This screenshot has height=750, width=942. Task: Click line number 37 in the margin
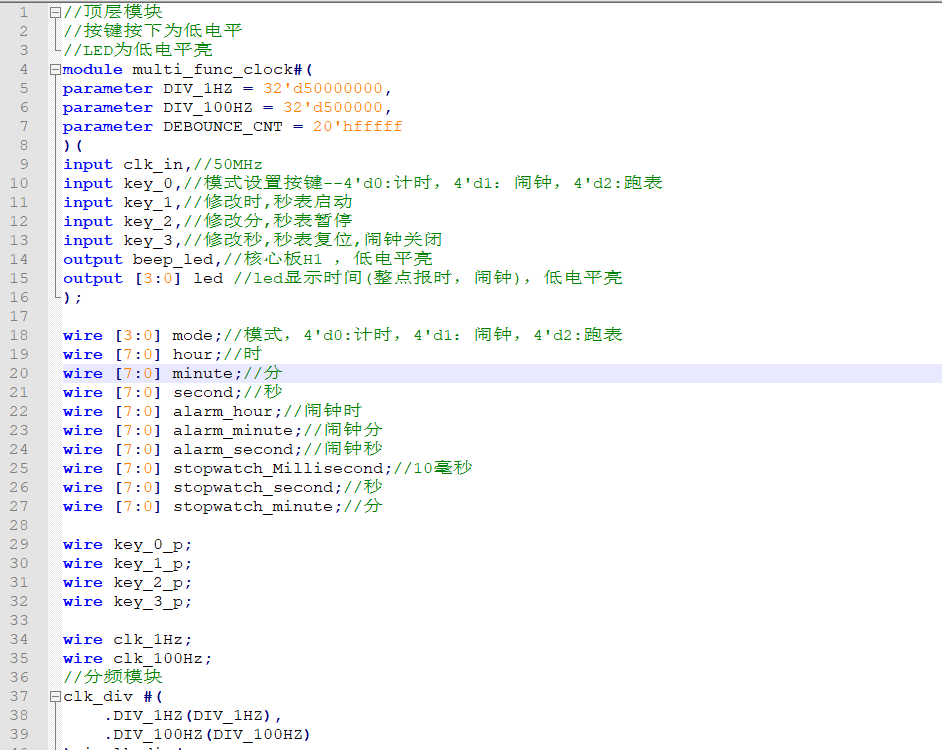(19, 697)
